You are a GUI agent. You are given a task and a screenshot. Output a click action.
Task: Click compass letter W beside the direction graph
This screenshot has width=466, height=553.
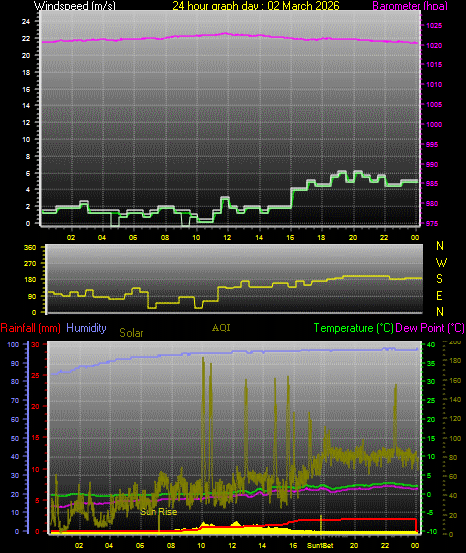pos(441,262)
